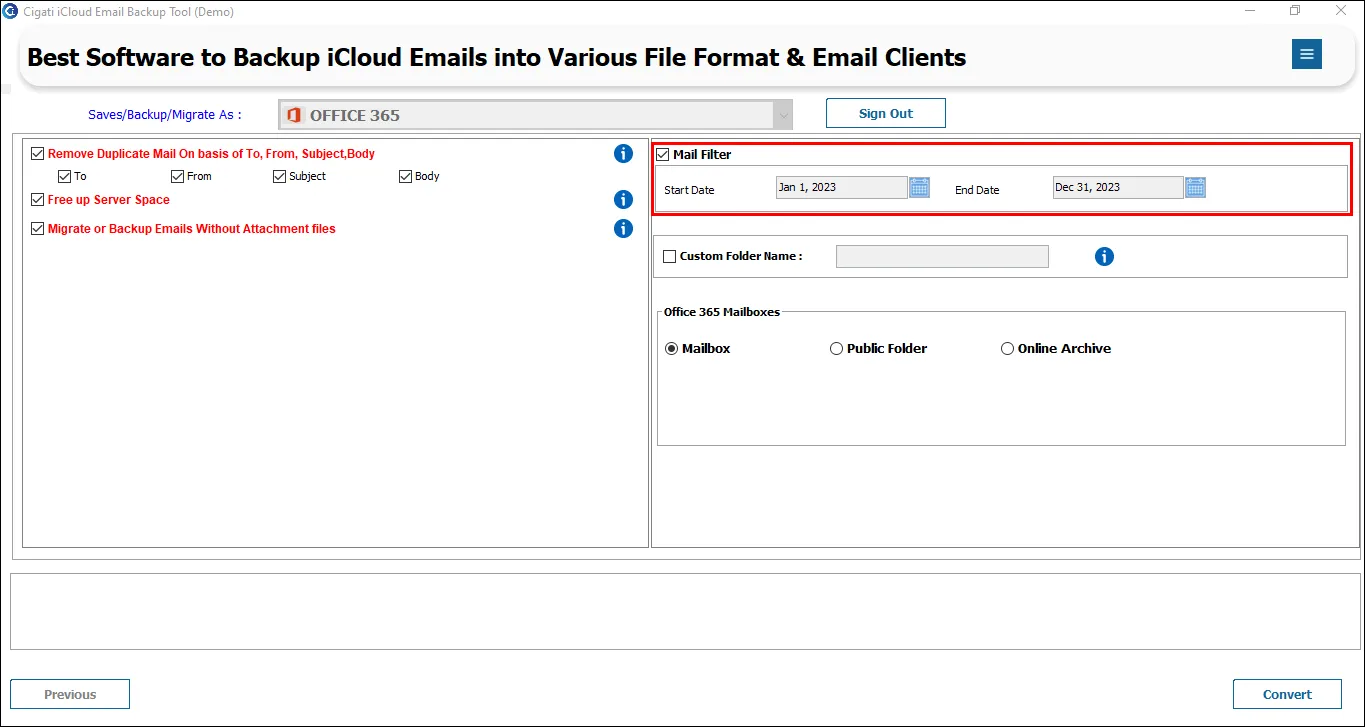Uncheck the Mail Filter checkbox

662,155
